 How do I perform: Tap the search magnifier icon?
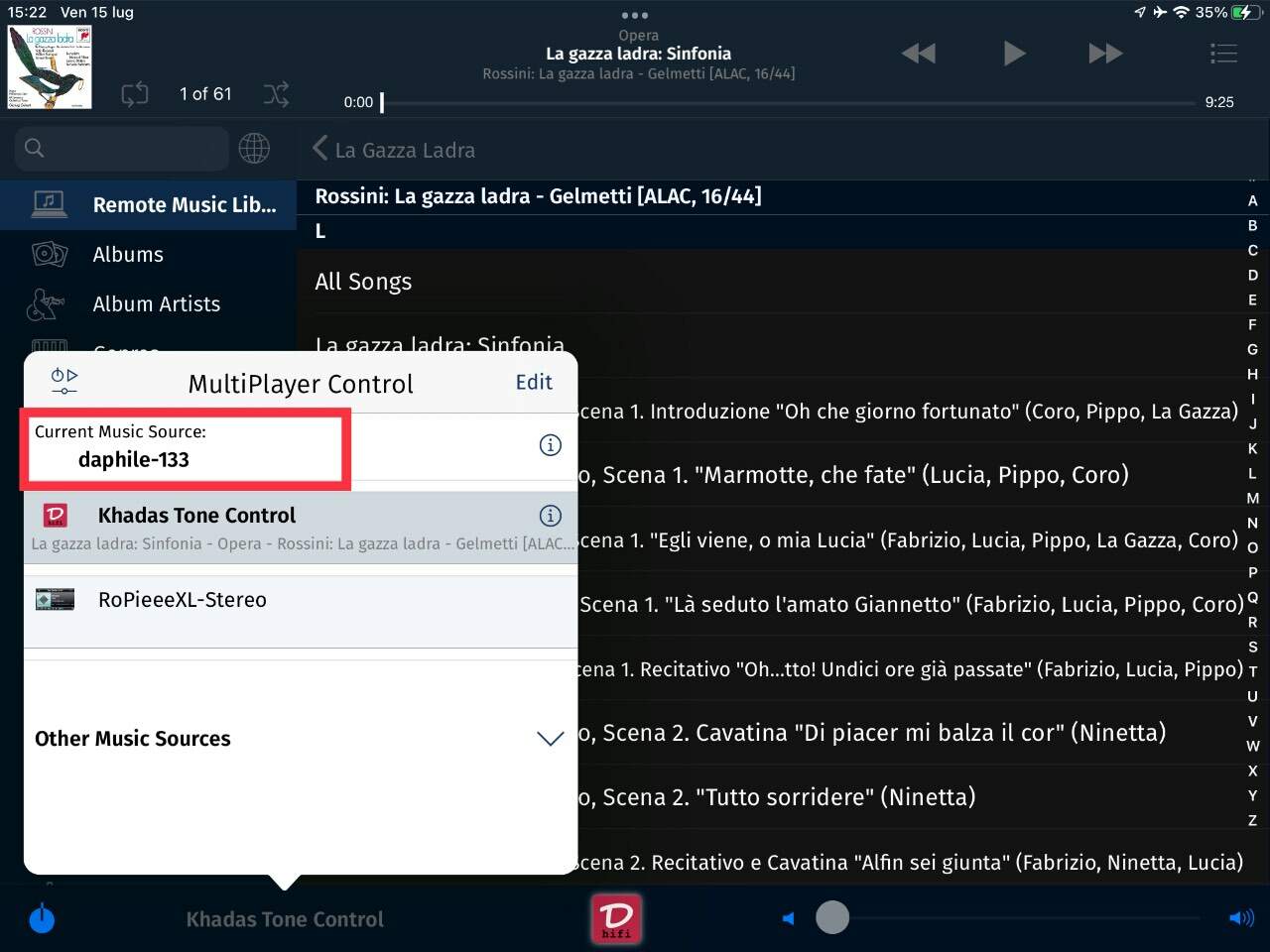(x=34, y=148)
